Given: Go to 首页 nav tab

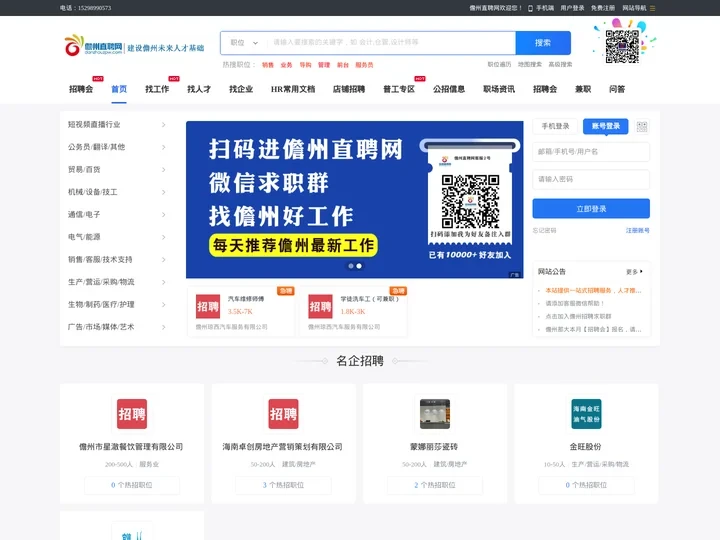Looking at the screenshot, I should (119, 89).
